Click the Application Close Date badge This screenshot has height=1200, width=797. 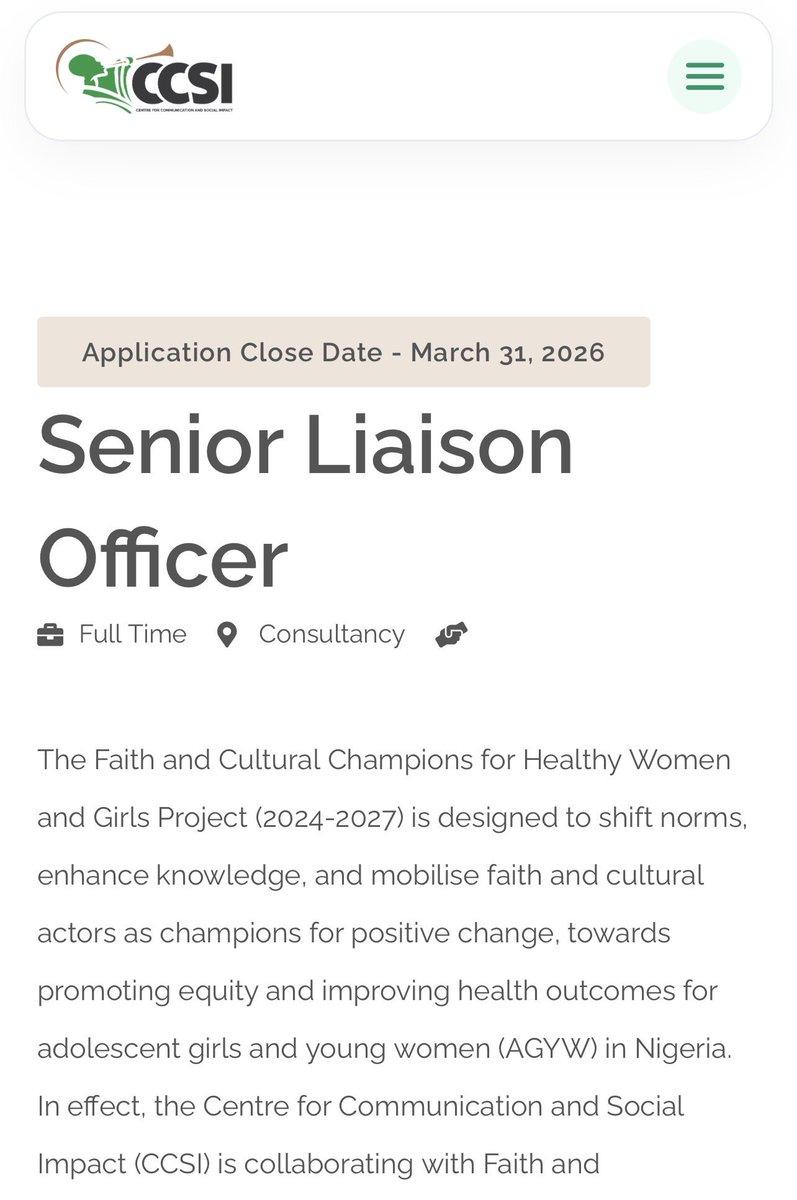343,352
